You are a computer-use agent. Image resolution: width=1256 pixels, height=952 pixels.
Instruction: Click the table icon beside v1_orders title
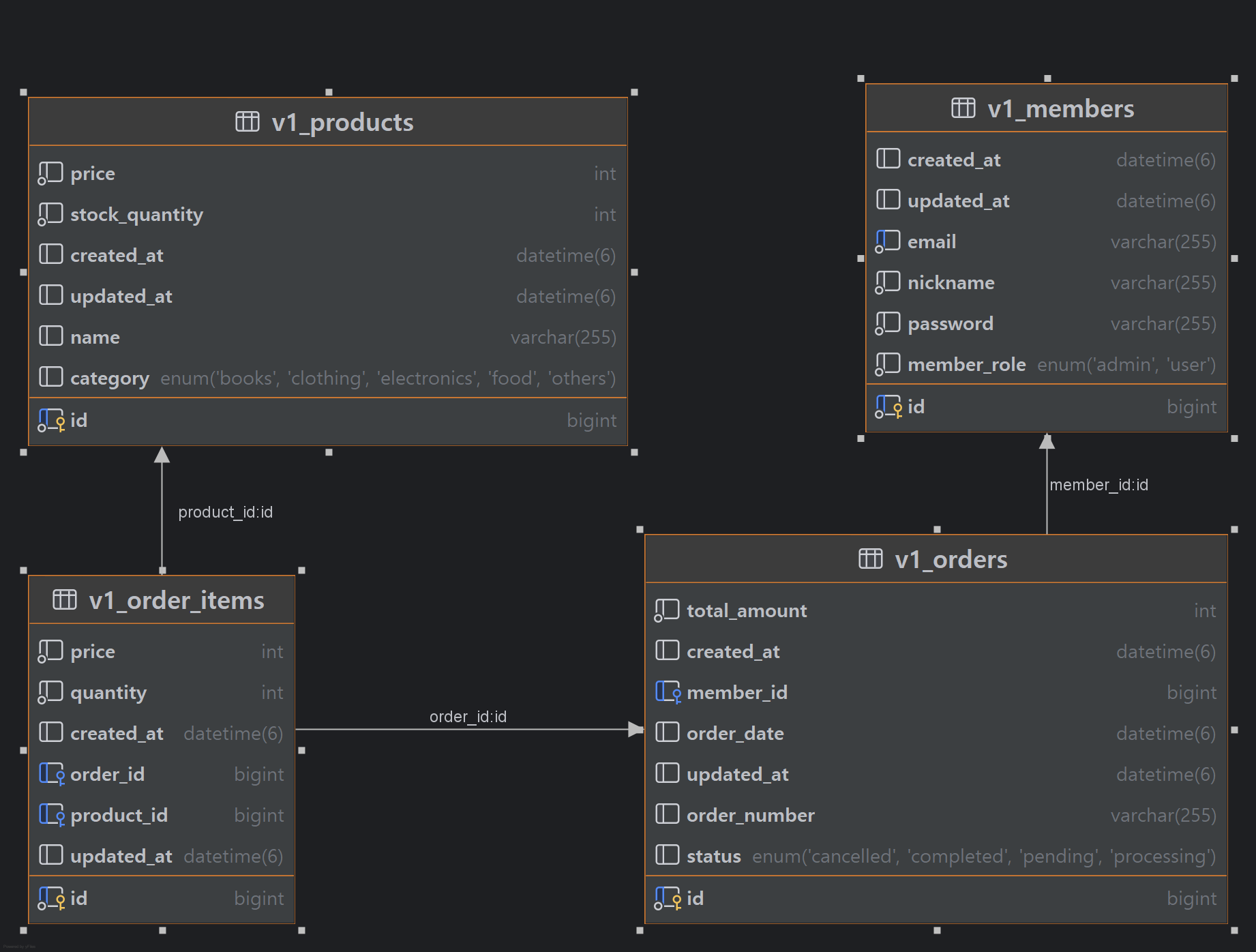(x=871, y=559)
